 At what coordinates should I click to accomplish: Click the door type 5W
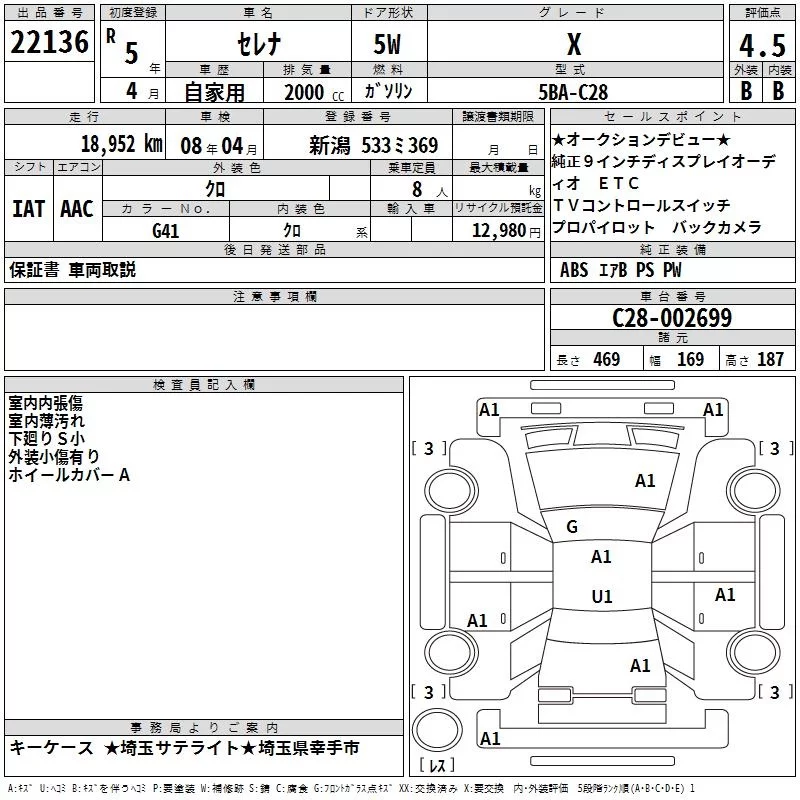pos(387,44)
